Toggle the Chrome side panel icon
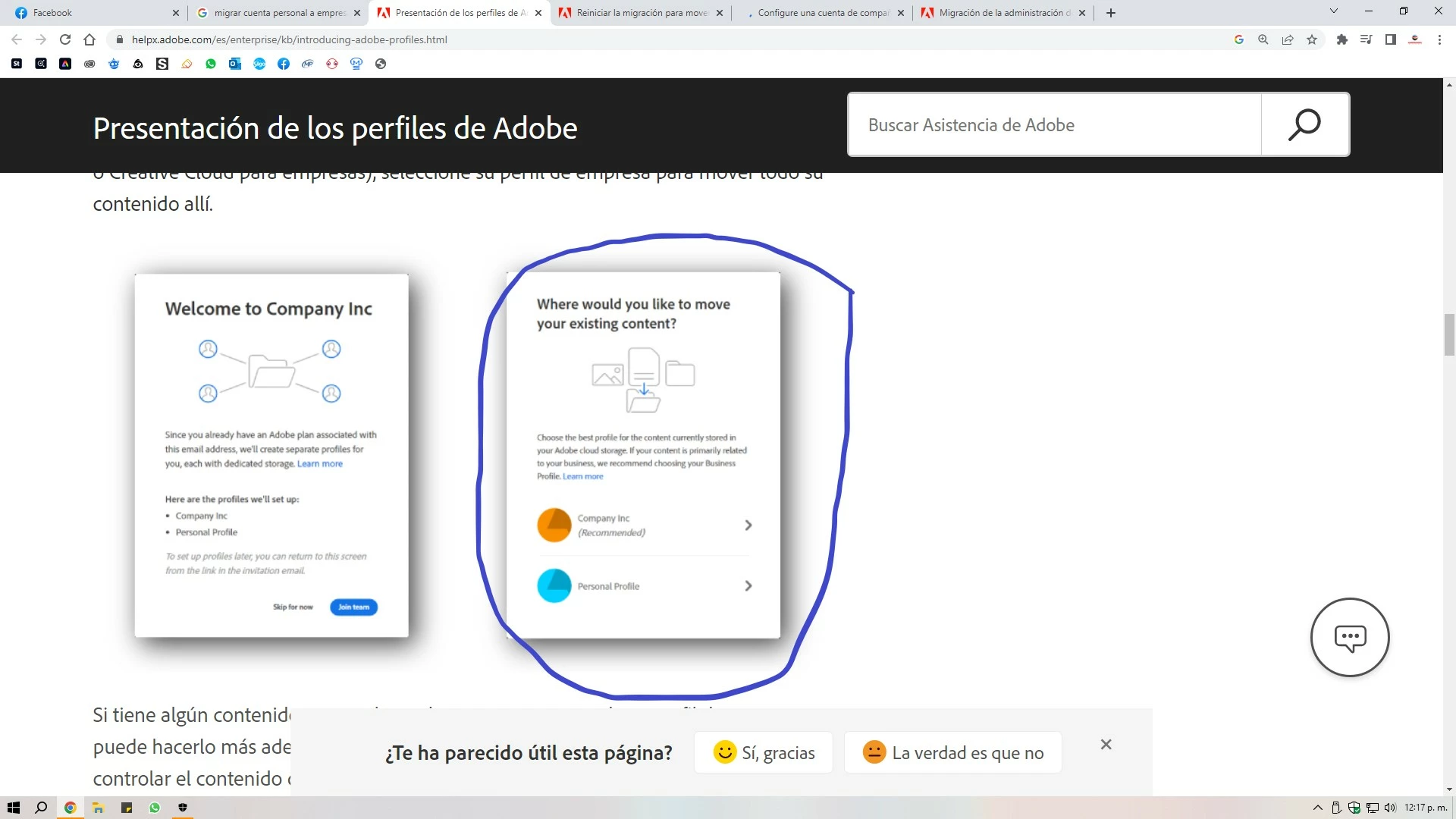 [x=1390, y=39]
